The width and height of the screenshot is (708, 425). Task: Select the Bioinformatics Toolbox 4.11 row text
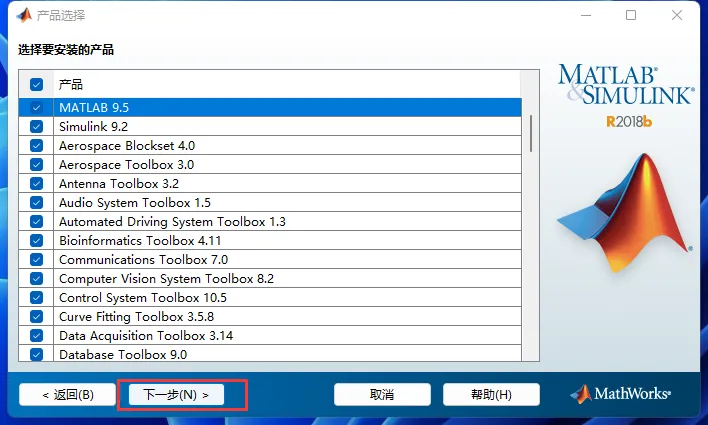[x=140, y=240]
